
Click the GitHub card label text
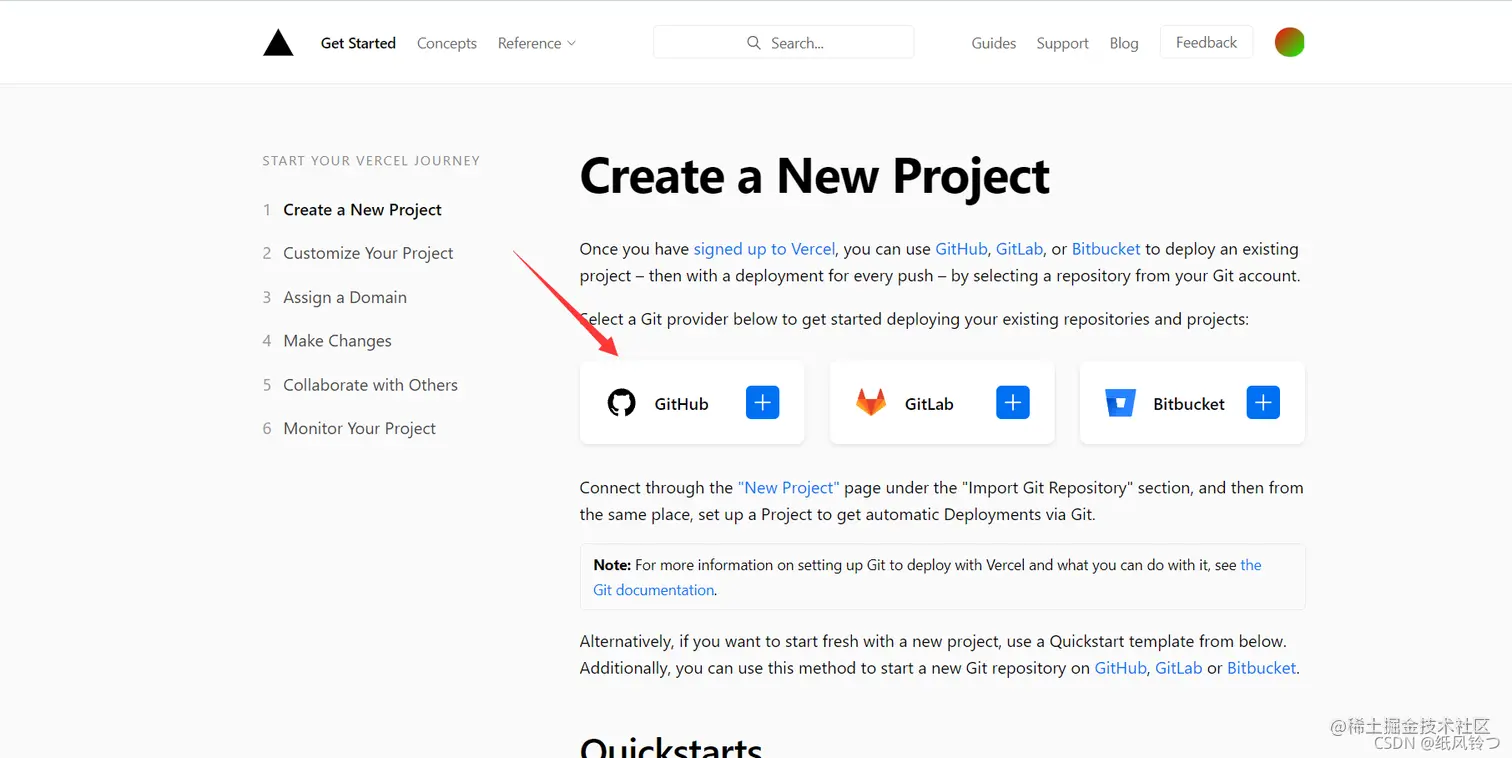[682, 404]
